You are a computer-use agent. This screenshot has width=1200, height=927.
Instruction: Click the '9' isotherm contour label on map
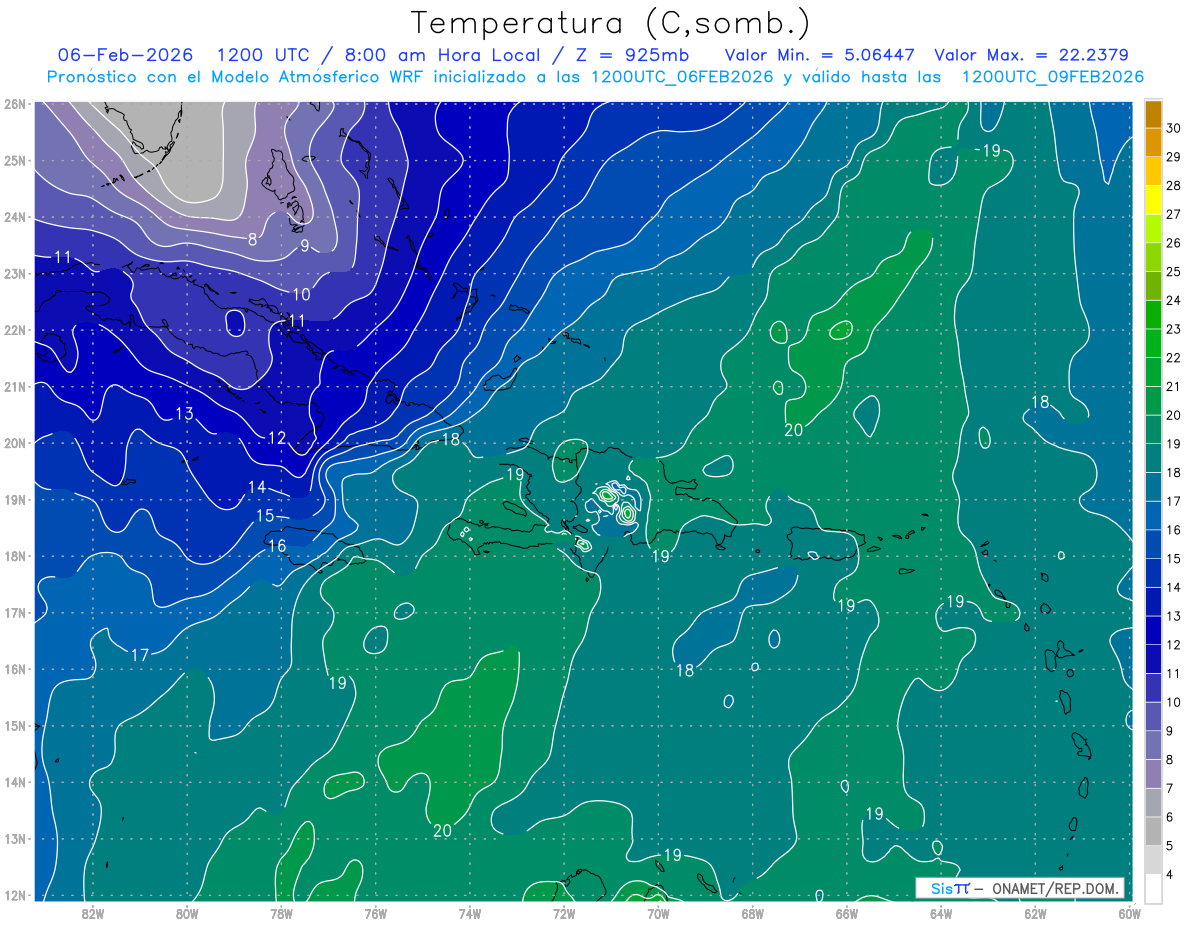click(x=304, y=246)
